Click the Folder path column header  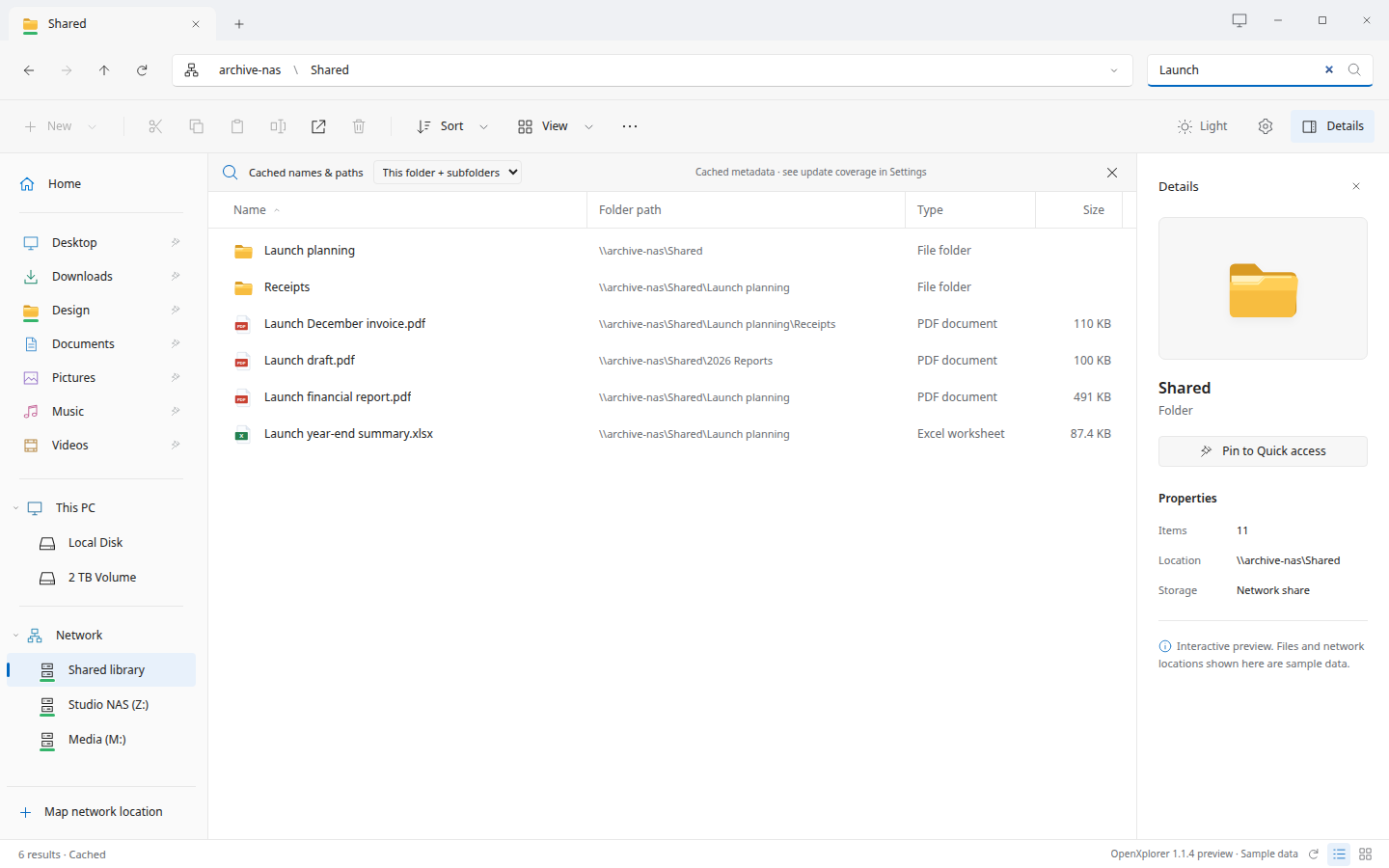point(746,210)
